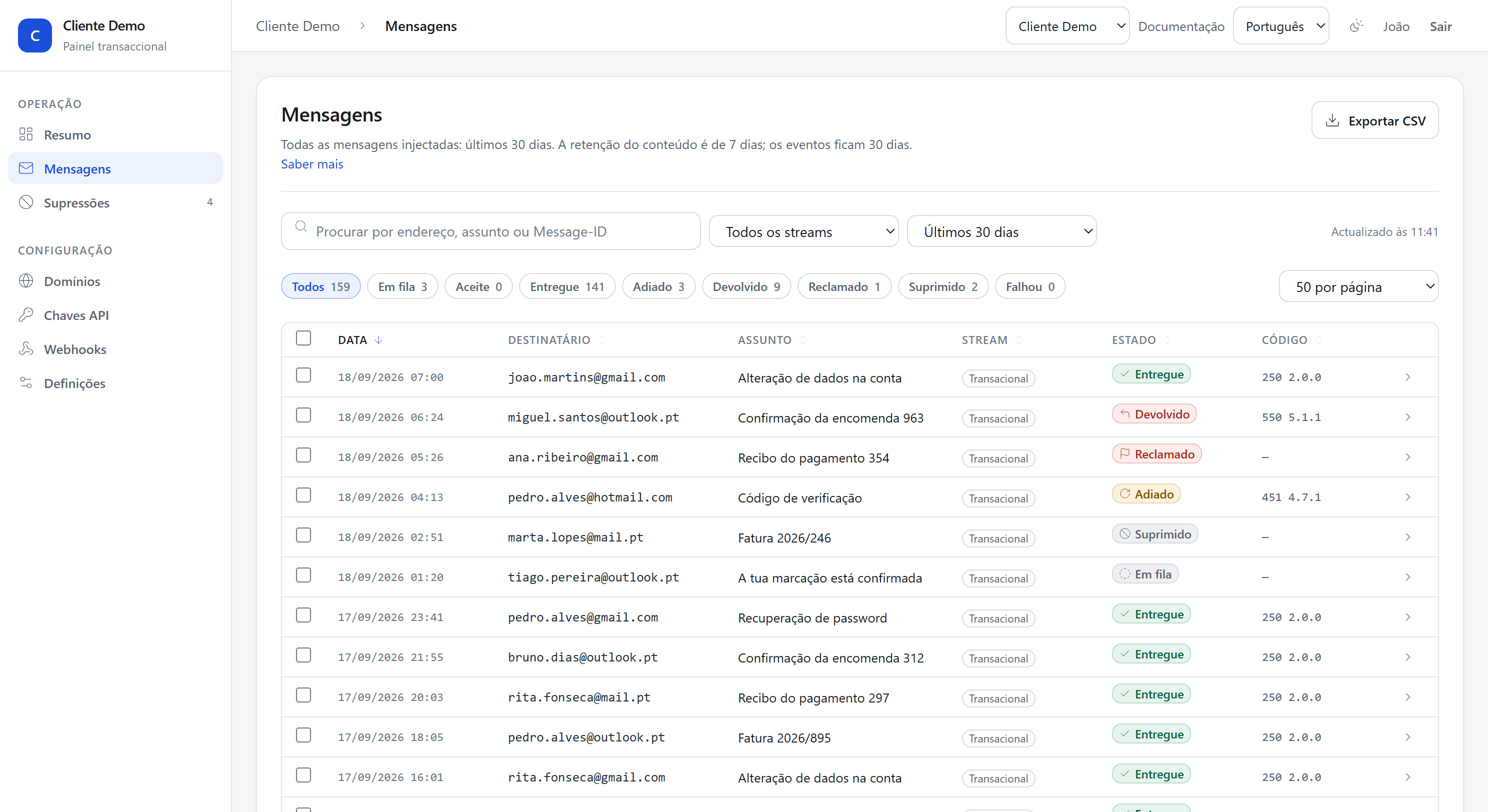
Task: Click the DESTINATÁRIO column sort icon
Action: [602, 340]
